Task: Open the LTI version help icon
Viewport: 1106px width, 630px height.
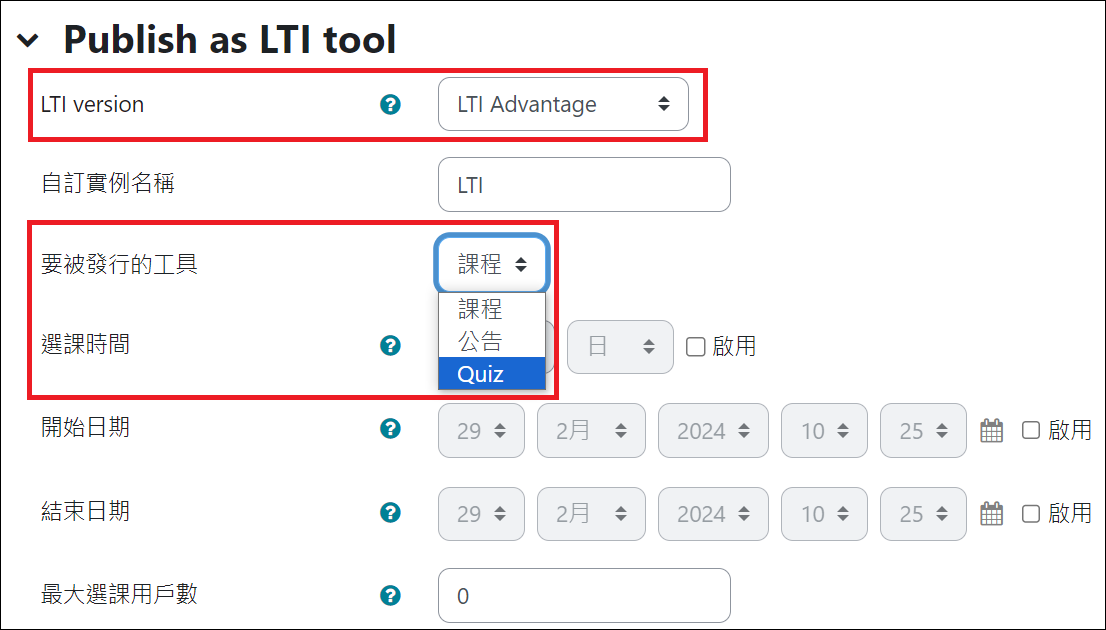Action: pyautogui.click(x=391, y=104)
